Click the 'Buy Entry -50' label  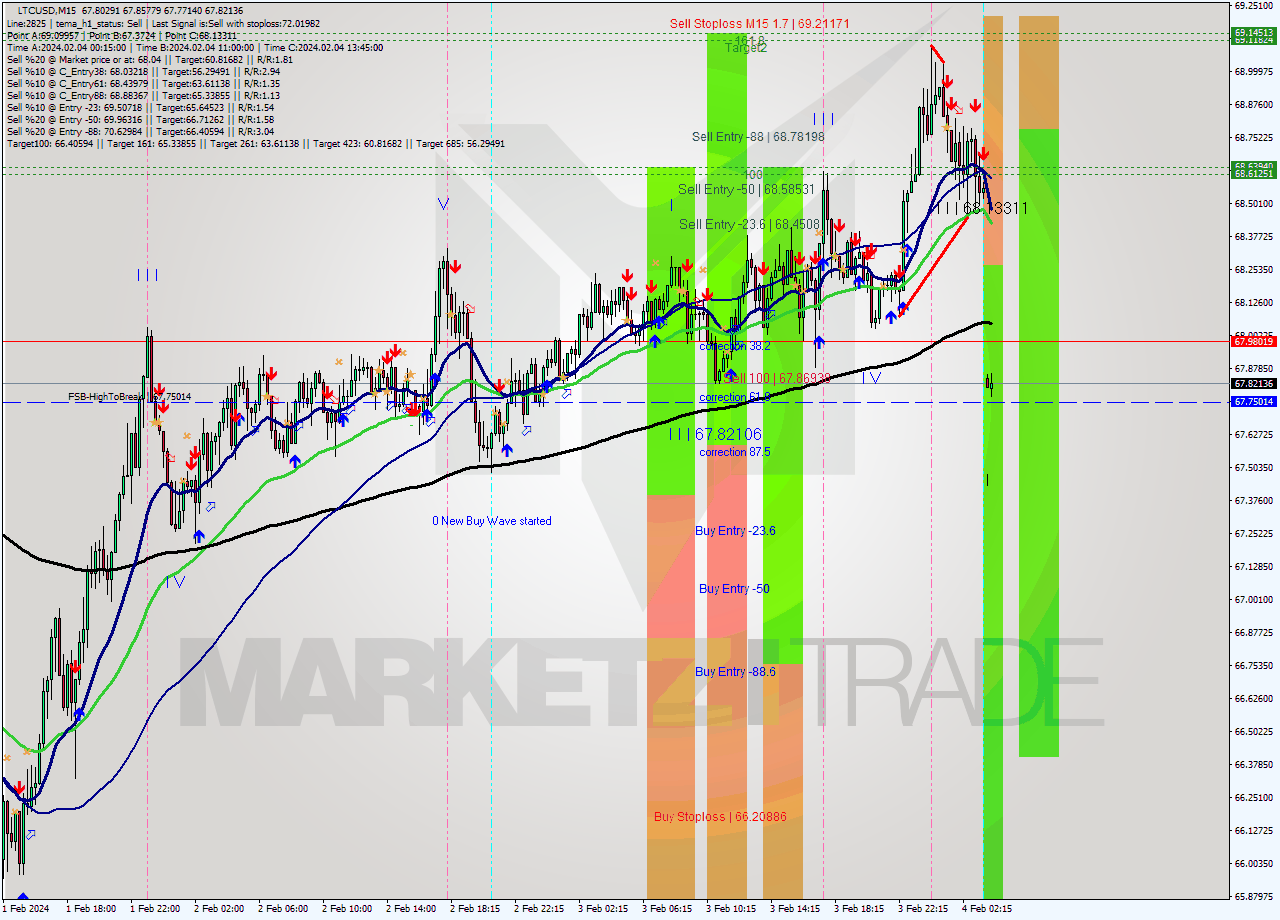pos(734,589)
